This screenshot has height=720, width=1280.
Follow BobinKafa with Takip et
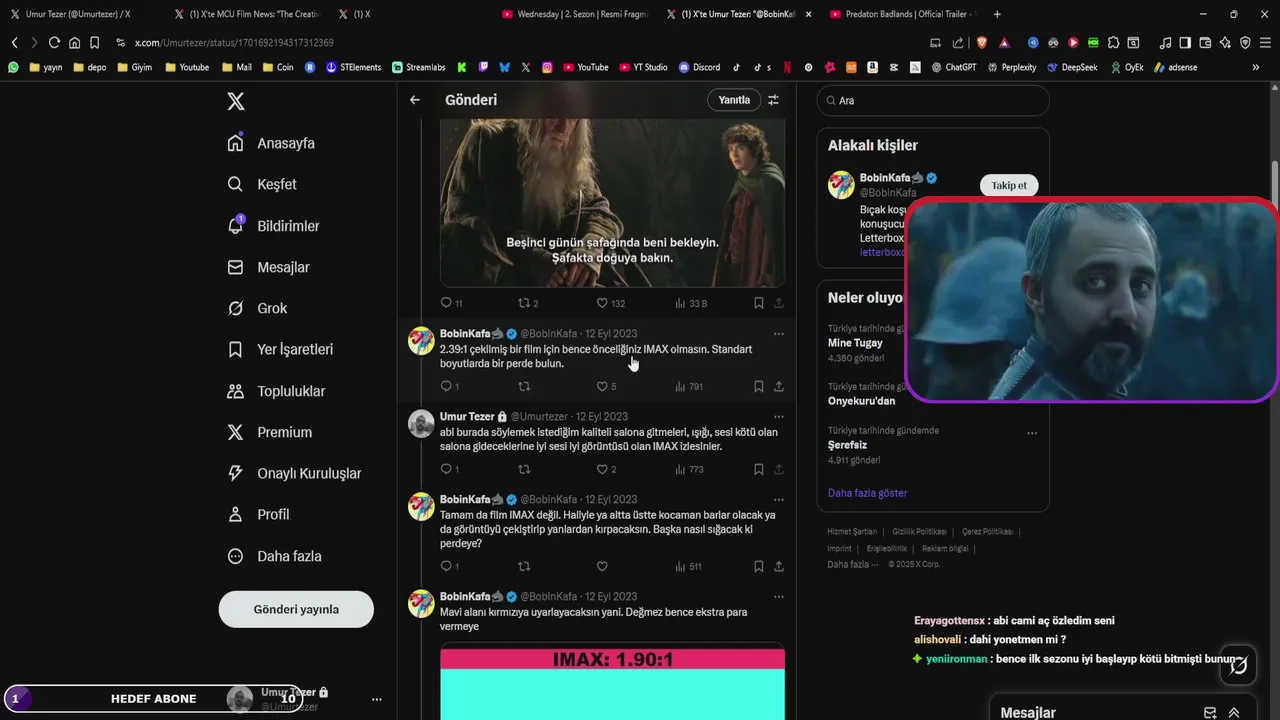click(x=1009, y=185)
